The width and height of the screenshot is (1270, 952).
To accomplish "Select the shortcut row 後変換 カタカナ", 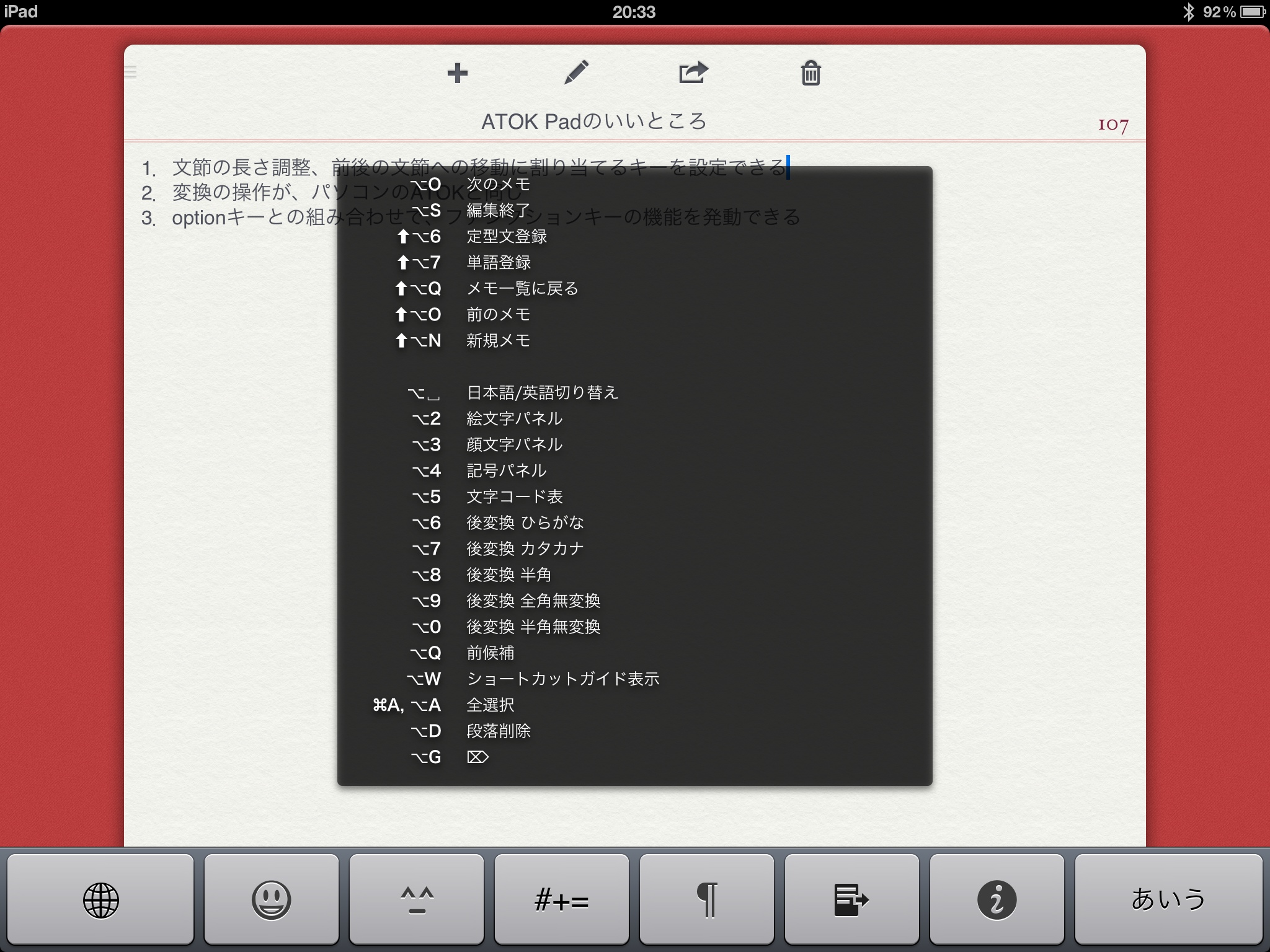I will click(x=635, y=549).
